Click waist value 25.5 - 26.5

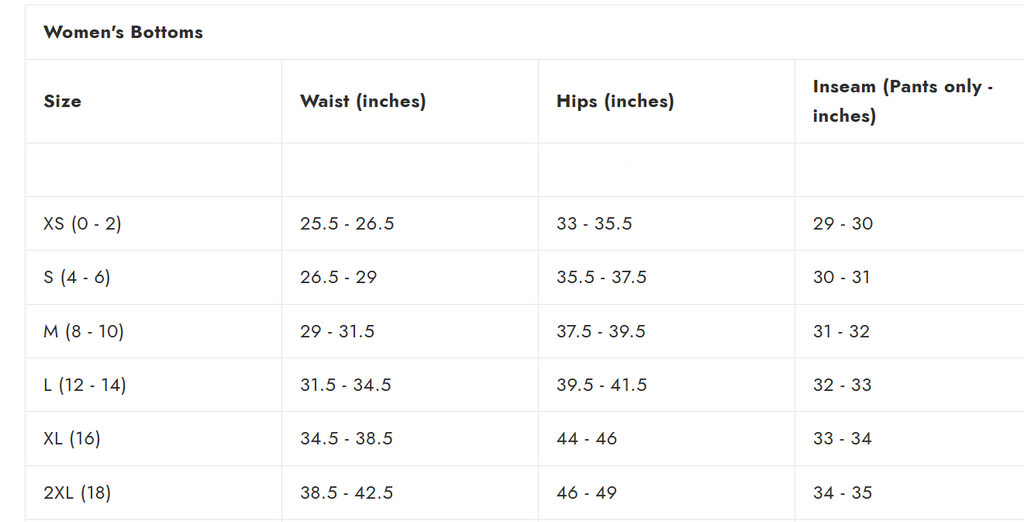(347, 224)
